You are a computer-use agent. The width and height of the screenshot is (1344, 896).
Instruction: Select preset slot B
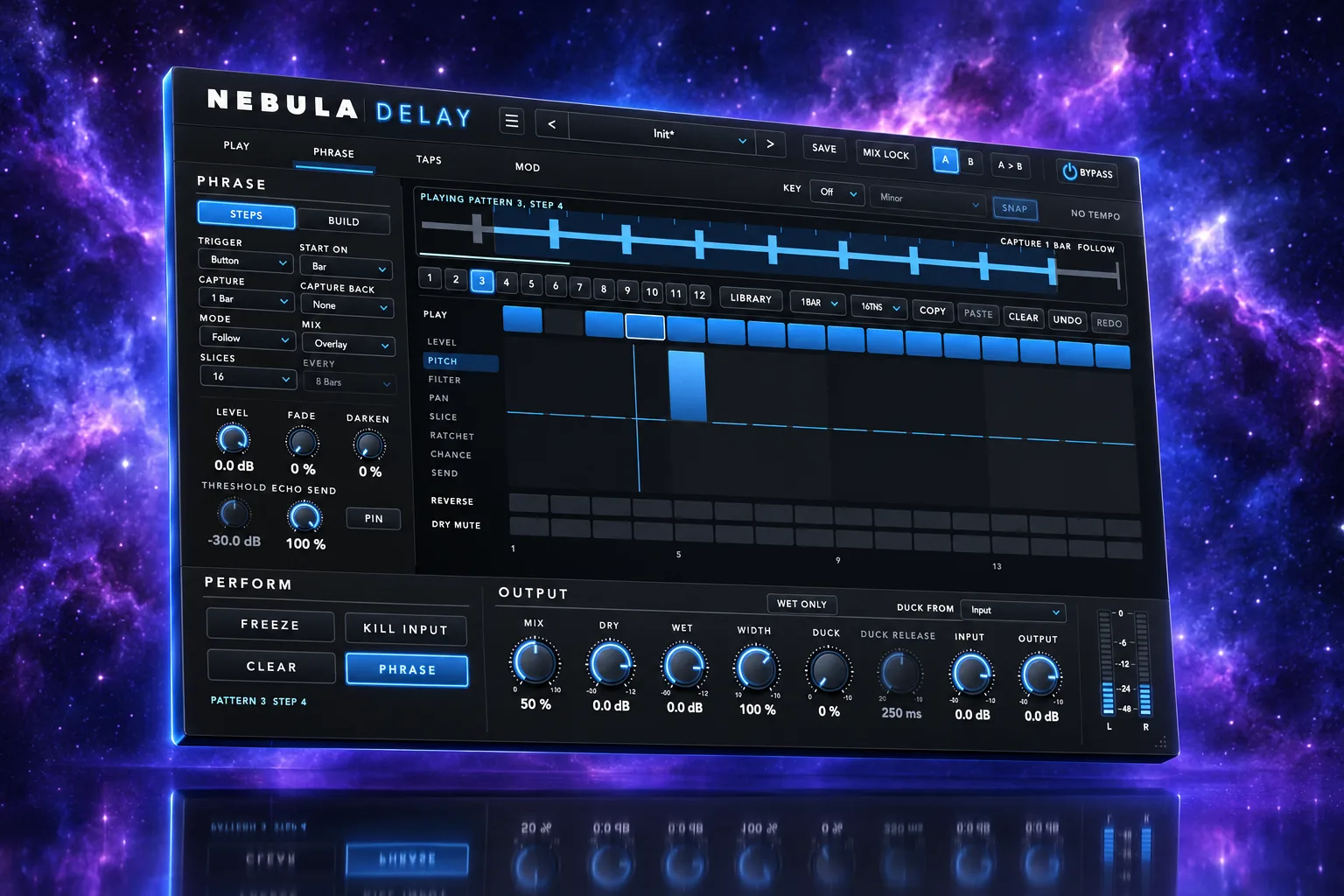point(970,162)
